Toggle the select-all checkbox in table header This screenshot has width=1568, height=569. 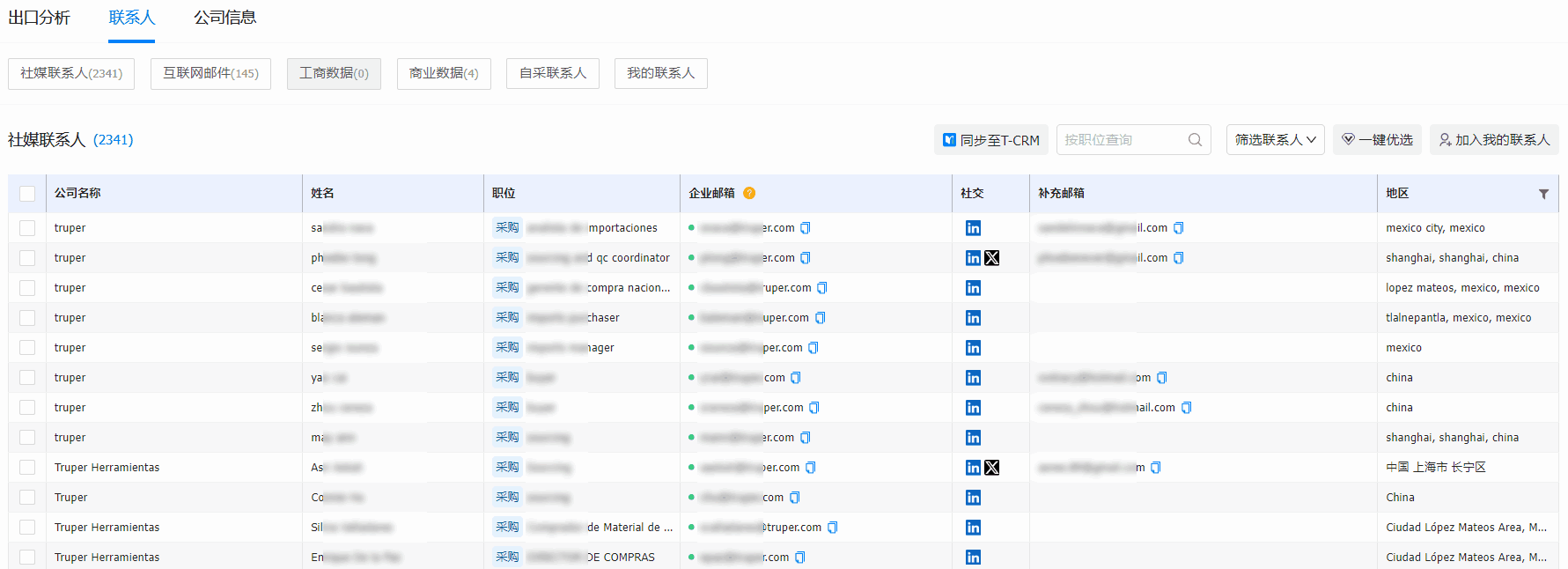27,194
